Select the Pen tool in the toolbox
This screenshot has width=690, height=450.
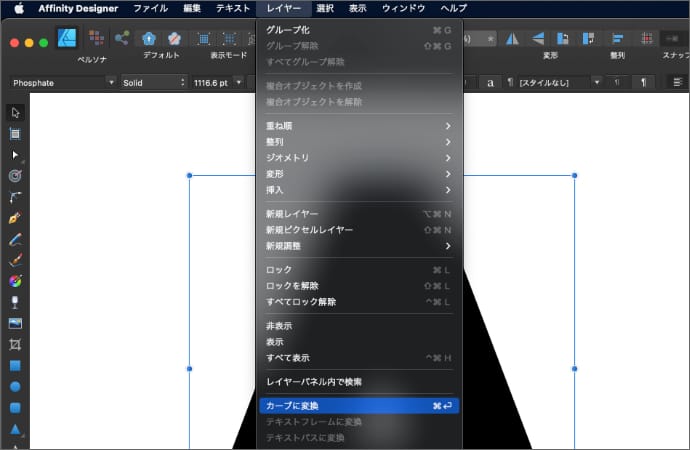point(15,218)
